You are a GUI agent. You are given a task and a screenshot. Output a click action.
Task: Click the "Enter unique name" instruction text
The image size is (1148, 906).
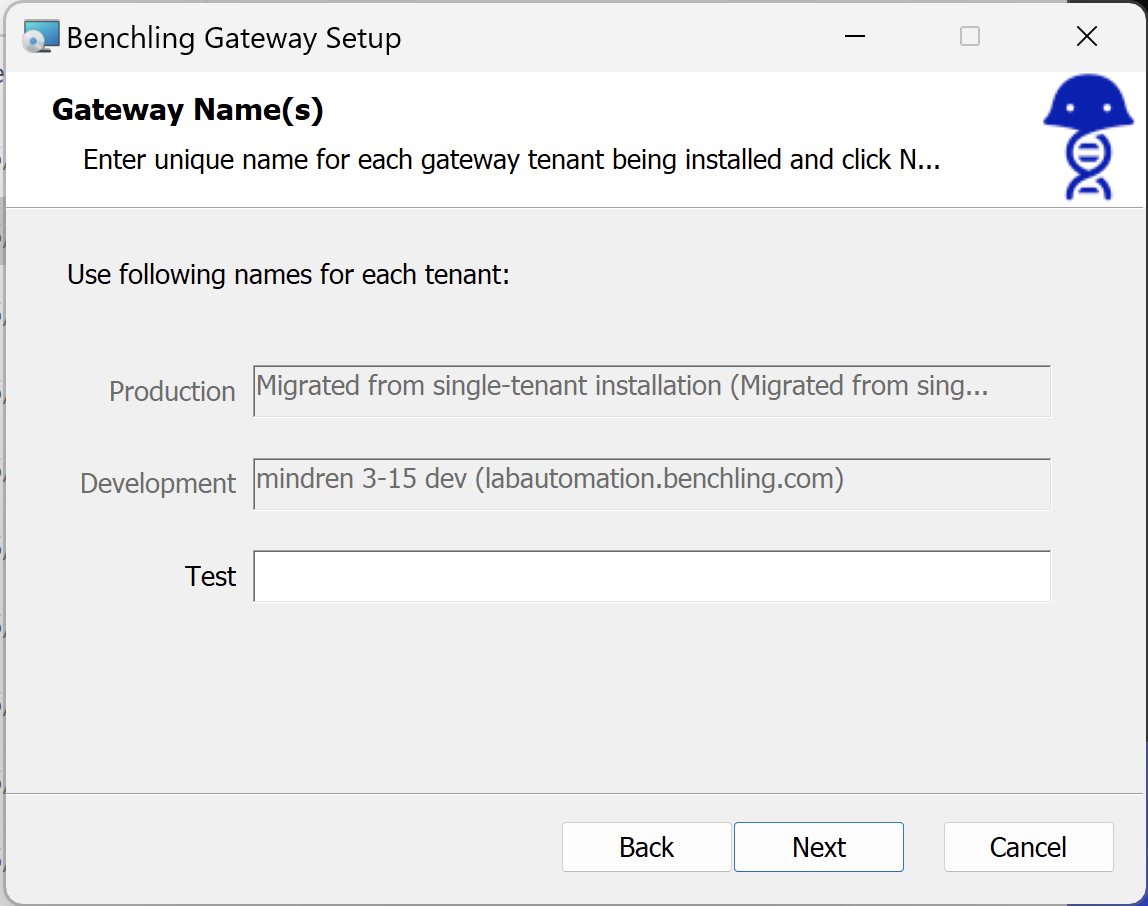(x=510, y=160)
